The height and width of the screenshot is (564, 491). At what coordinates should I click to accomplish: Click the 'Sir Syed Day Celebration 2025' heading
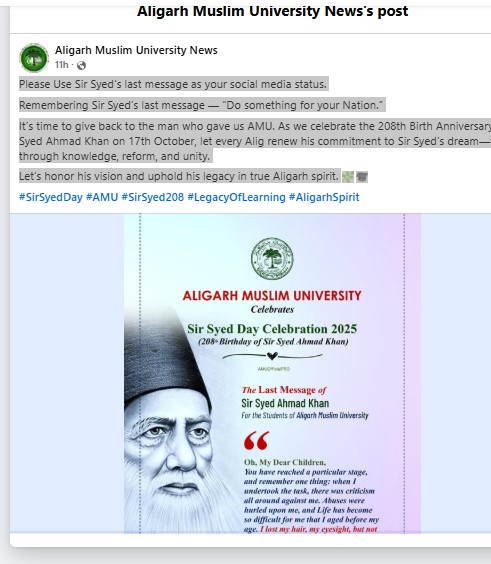pyautogui.click(x=272, y=329)
